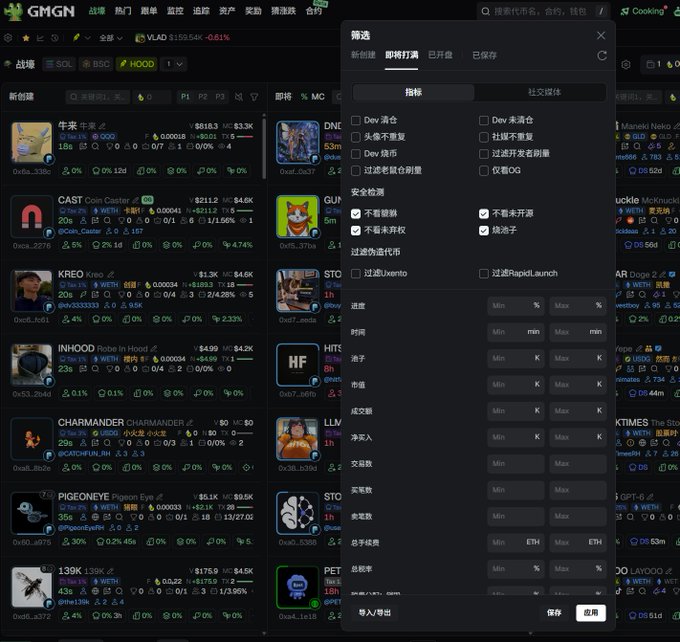Select the P2 preset button
680x642 pixels.
[203, 97]
